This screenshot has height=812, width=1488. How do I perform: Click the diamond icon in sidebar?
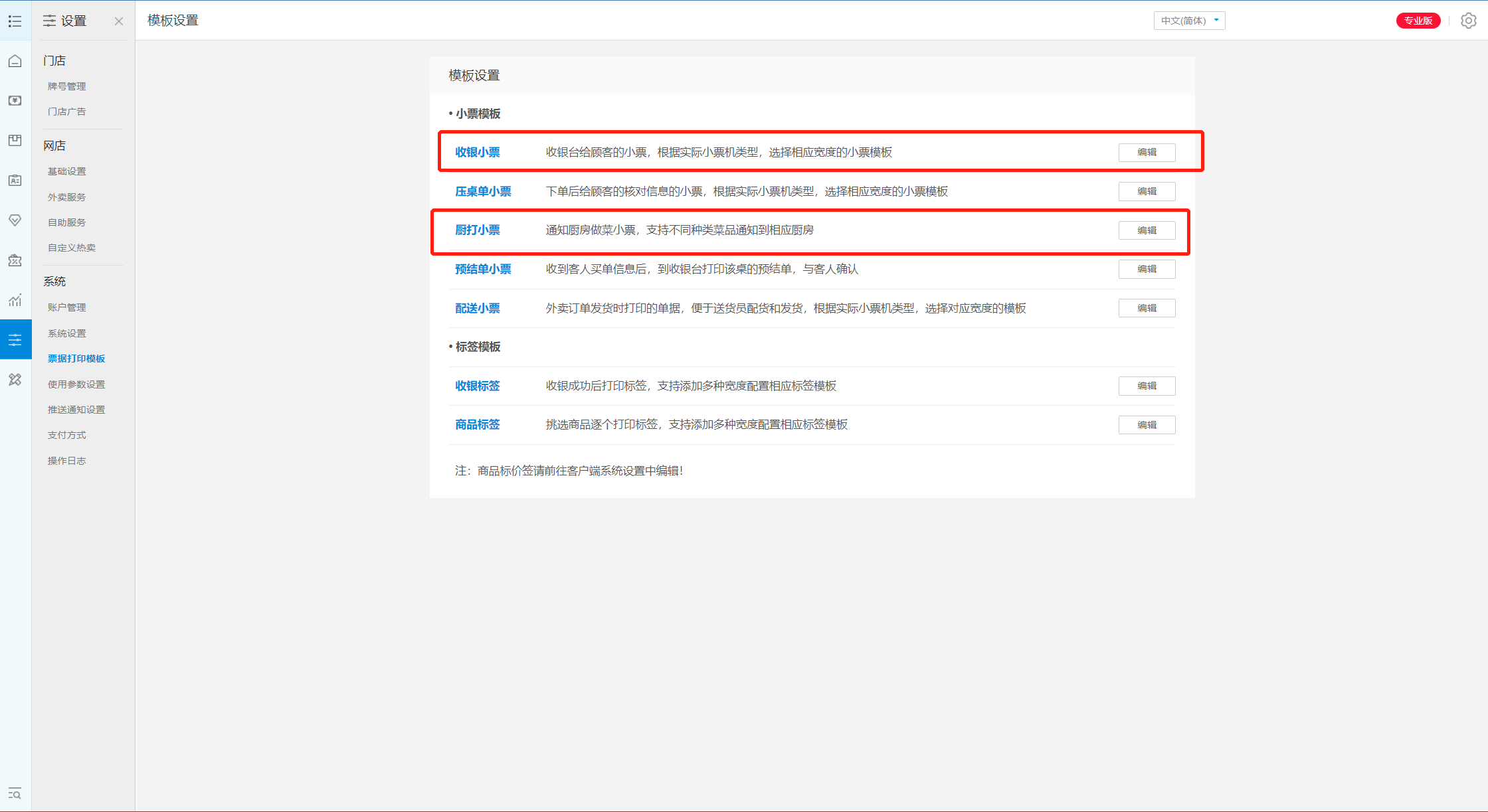[15, 220]
